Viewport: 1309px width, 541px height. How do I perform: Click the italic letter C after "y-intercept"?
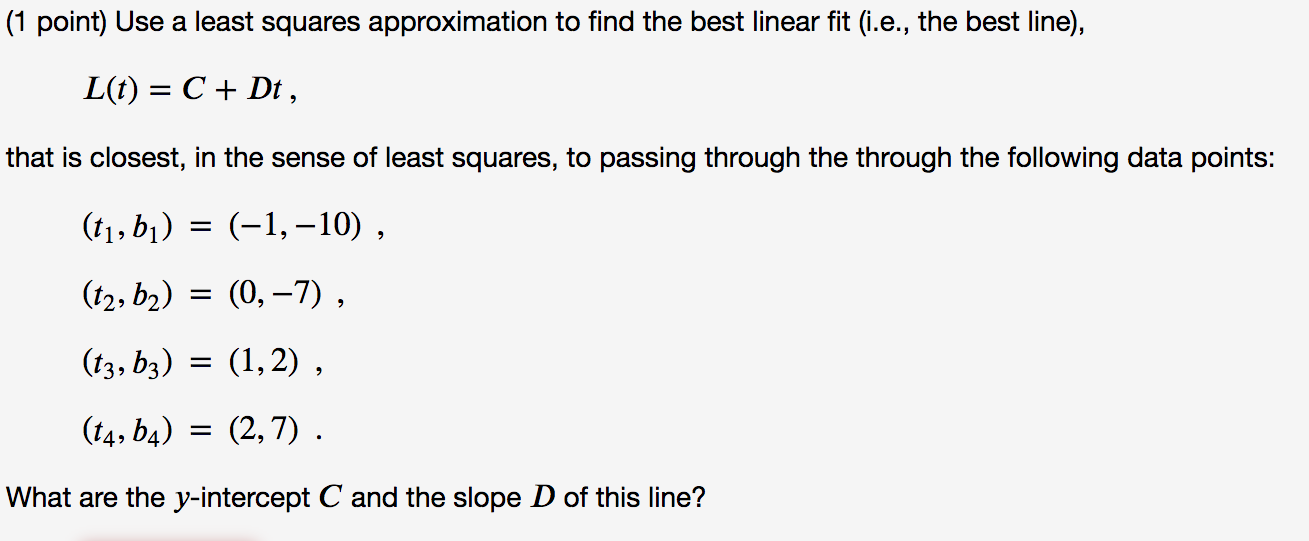coord(330,497)
